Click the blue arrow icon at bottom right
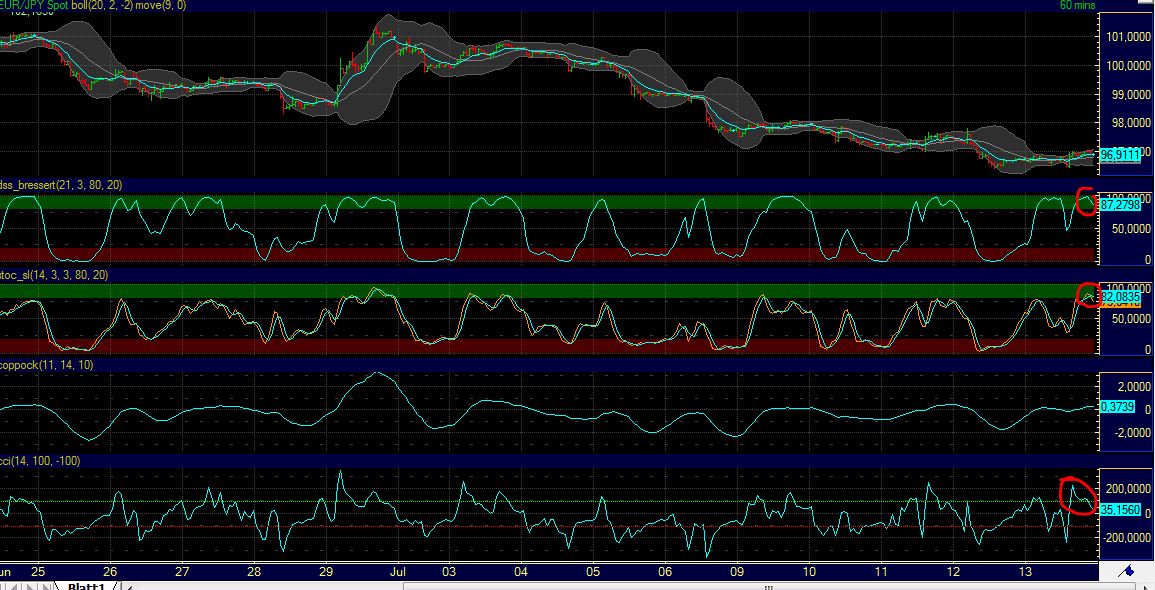Image resolution: width=1155 pixels, height=590 pixels. tap(1127, 573)
